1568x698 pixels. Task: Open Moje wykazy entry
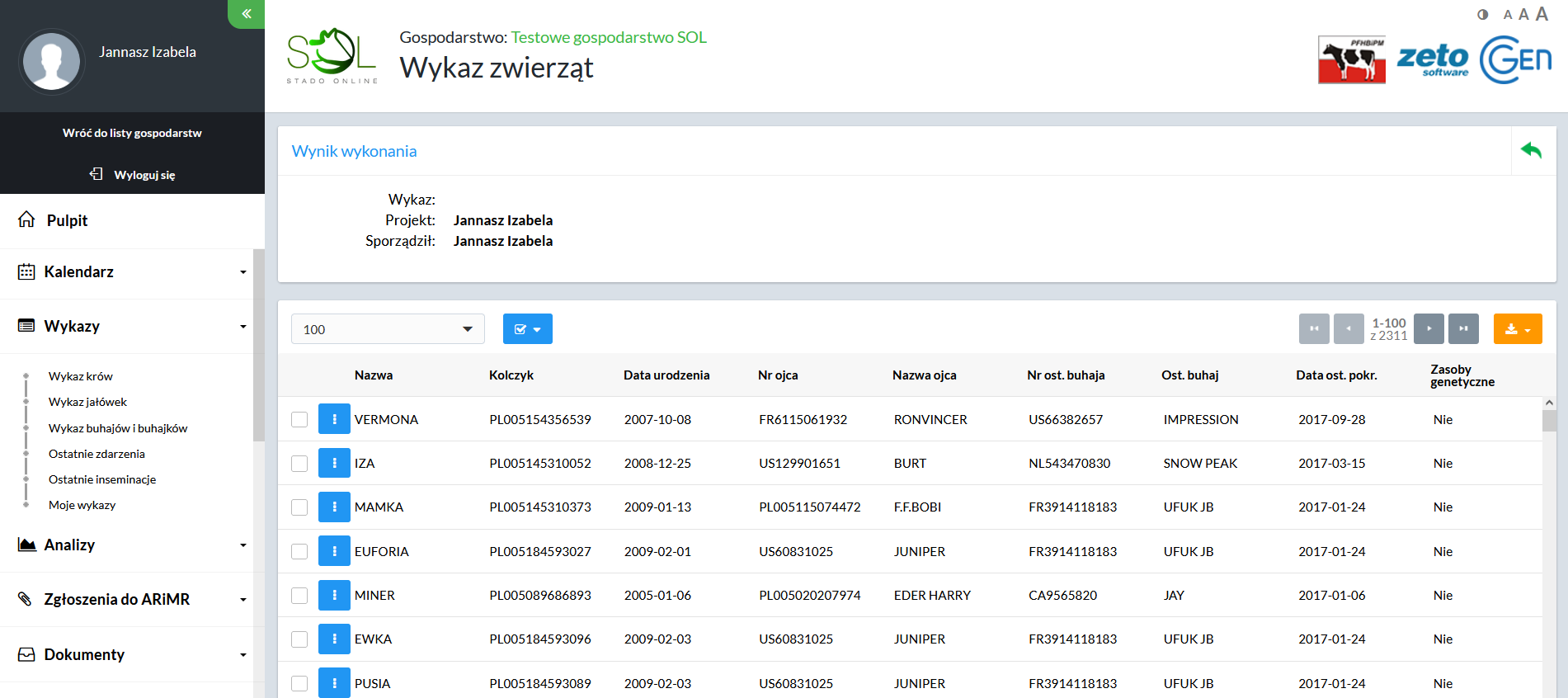coord(82,505)
